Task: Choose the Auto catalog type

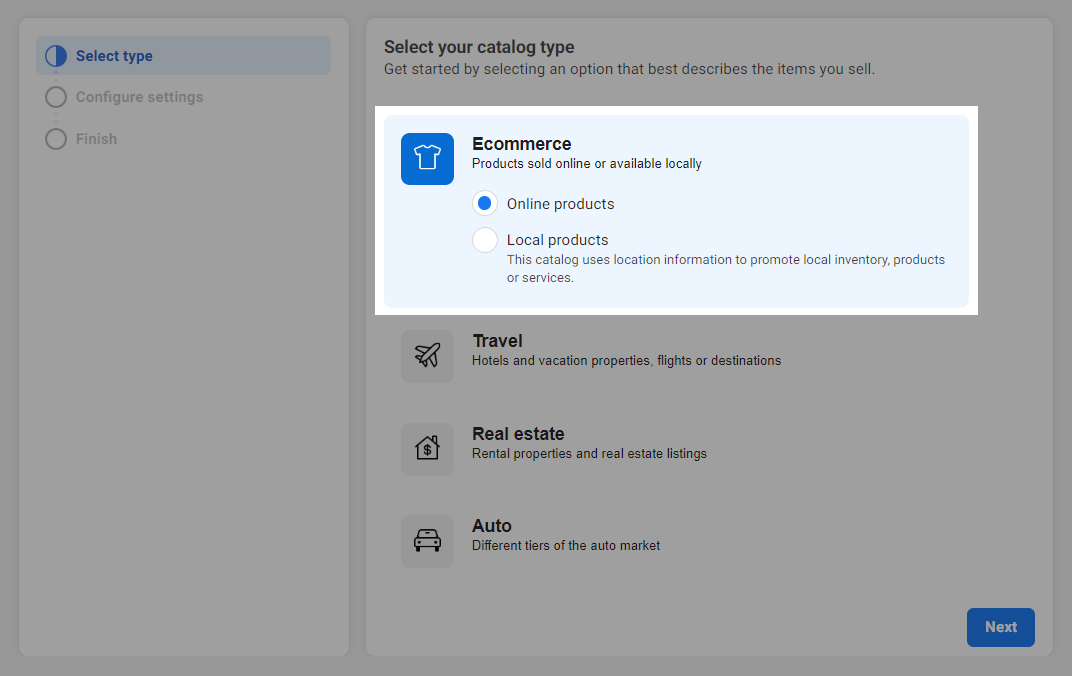Action: click(676, 541)
